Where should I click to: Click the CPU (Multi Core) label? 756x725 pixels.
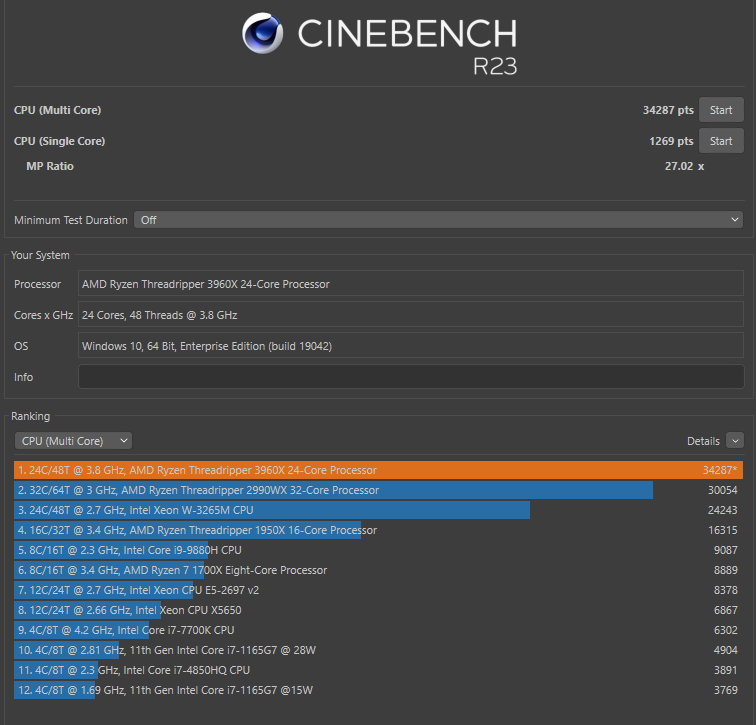tap(57, 110)
